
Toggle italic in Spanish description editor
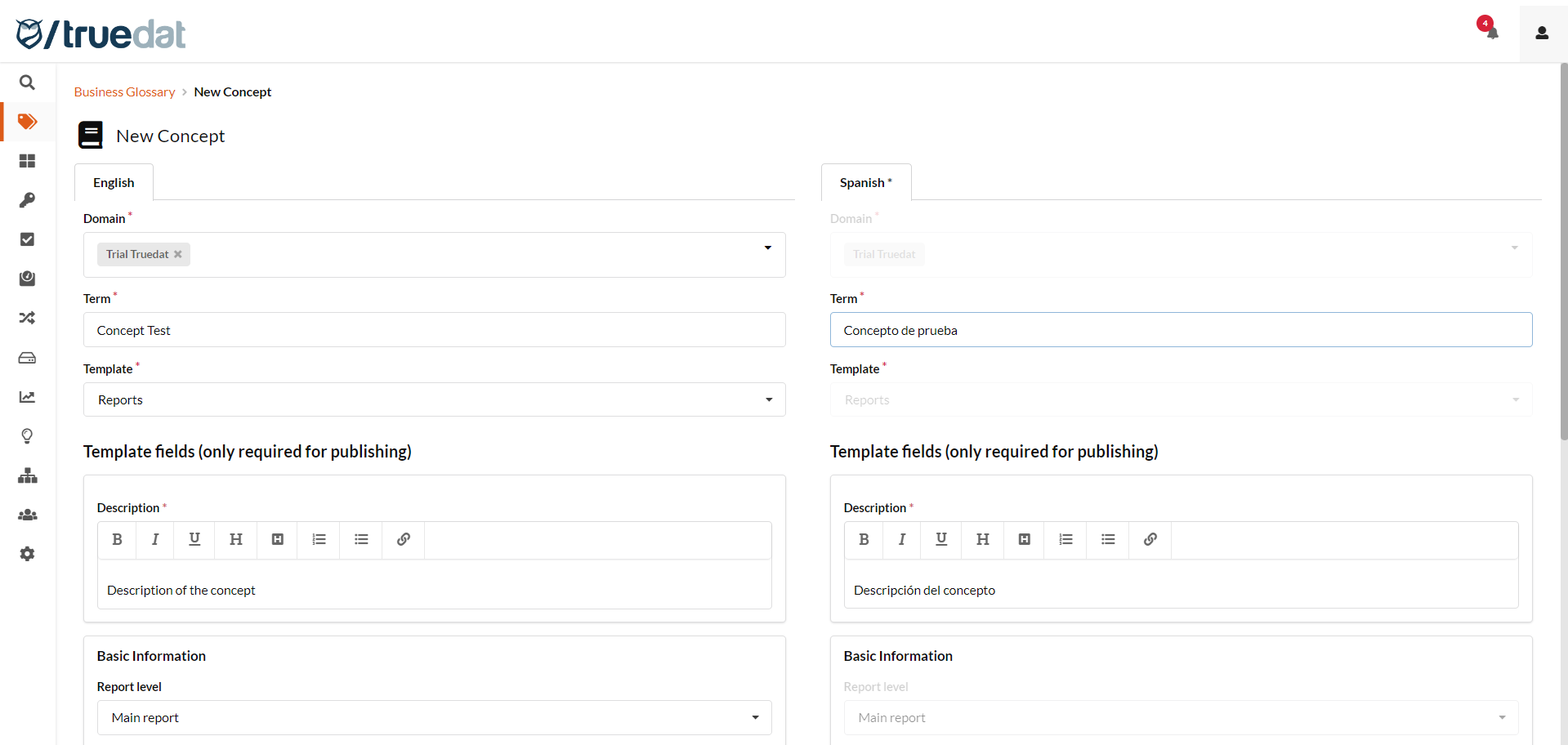pyautogui.click(x=902, y=539)
